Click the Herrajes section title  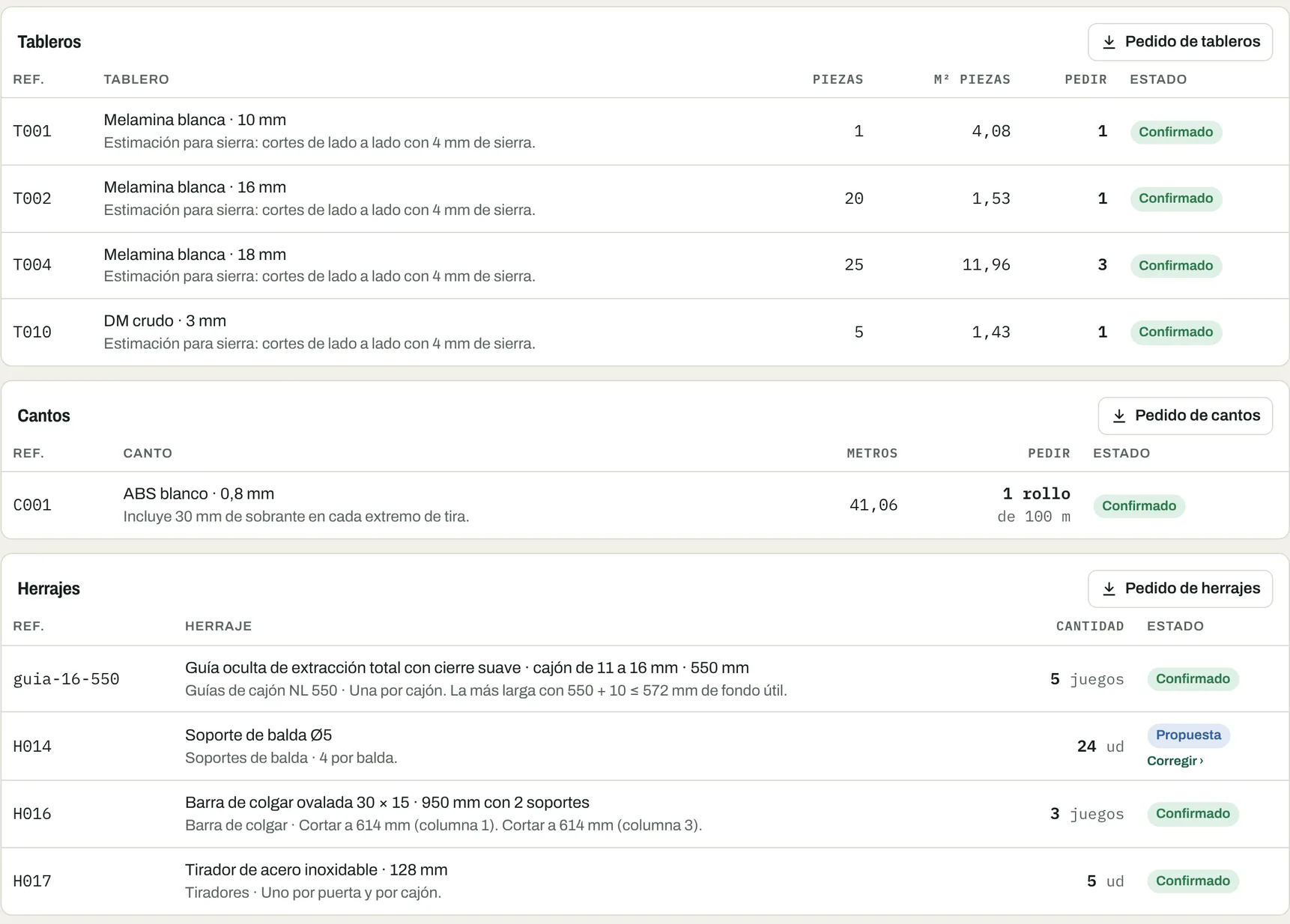[x=49, y=589]
